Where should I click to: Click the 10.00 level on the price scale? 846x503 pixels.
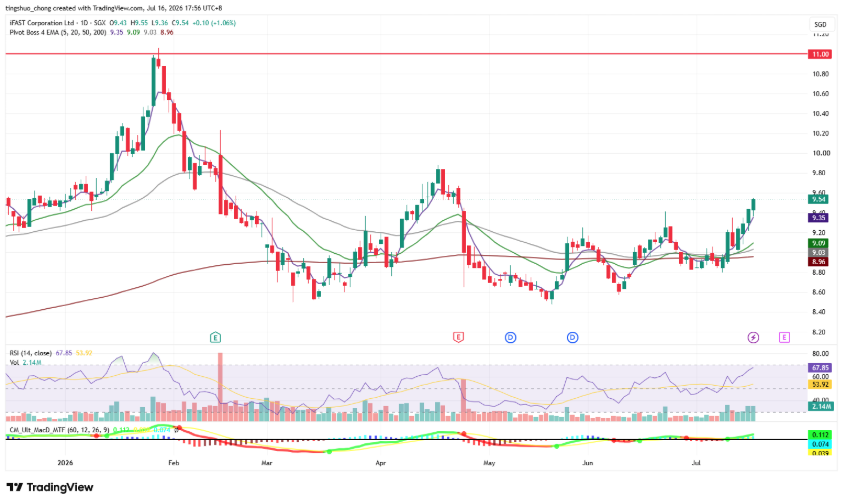pyautogui.click(x=821, y=153)
